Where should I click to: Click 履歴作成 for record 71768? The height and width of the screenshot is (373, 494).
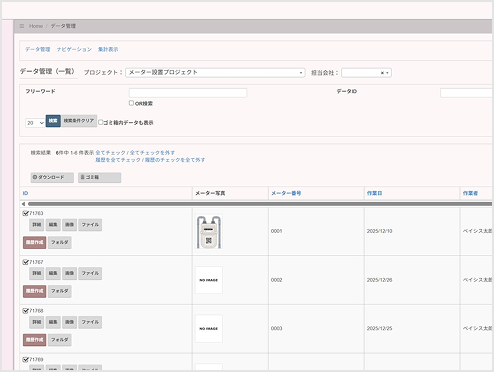click(x=35, y=340)
